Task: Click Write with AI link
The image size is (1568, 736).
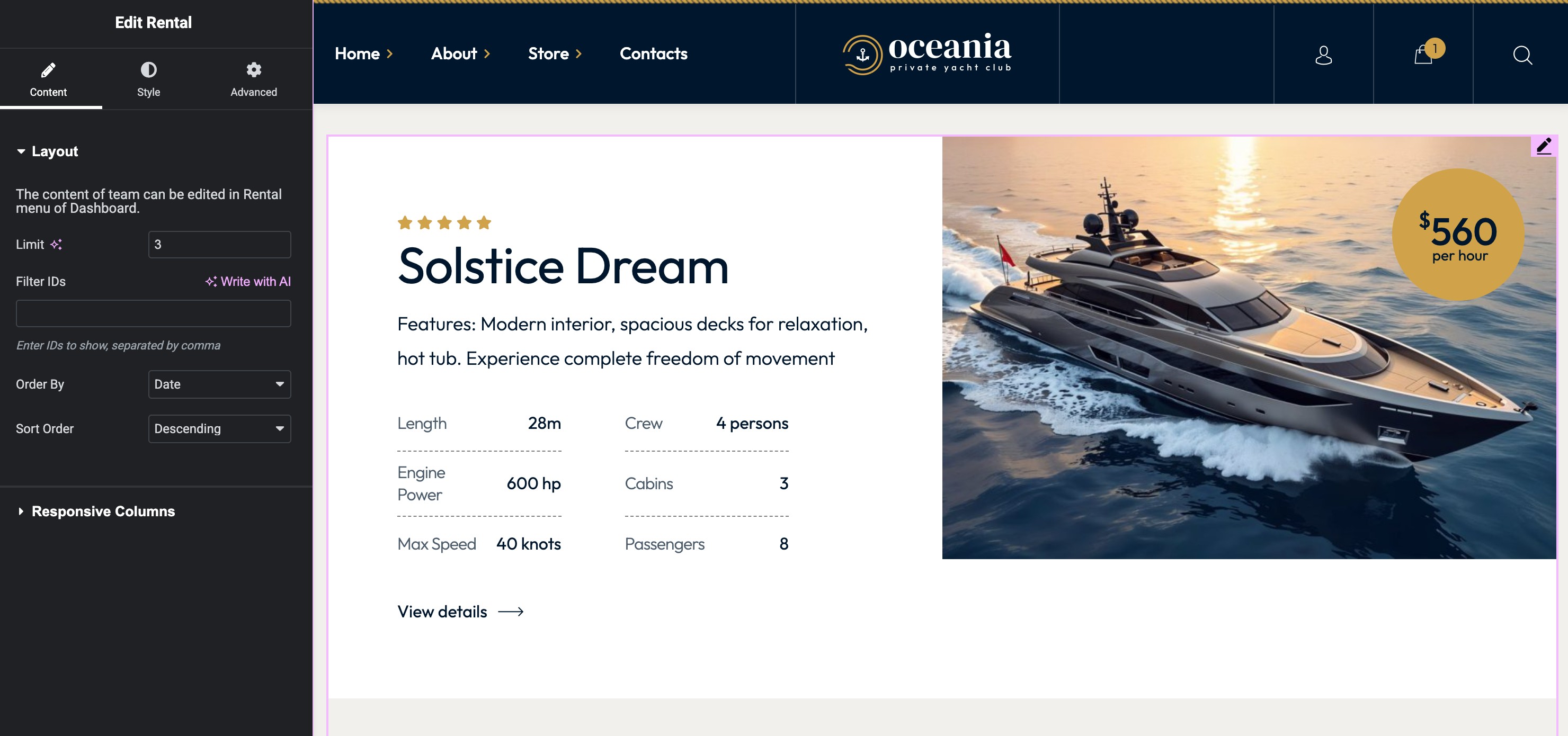Action: 248,282
